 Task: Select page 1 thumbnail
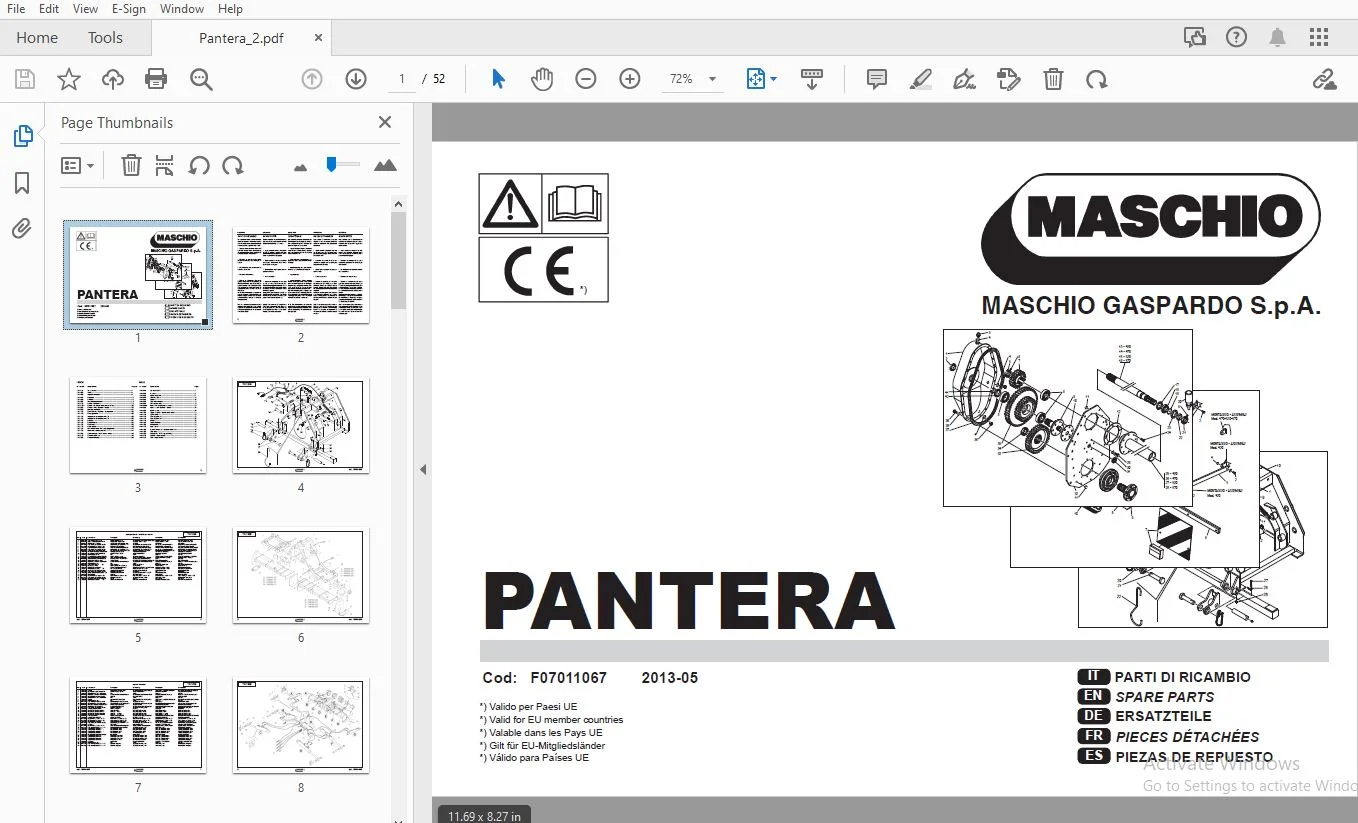pyautogui.click(x=138, y=274)
